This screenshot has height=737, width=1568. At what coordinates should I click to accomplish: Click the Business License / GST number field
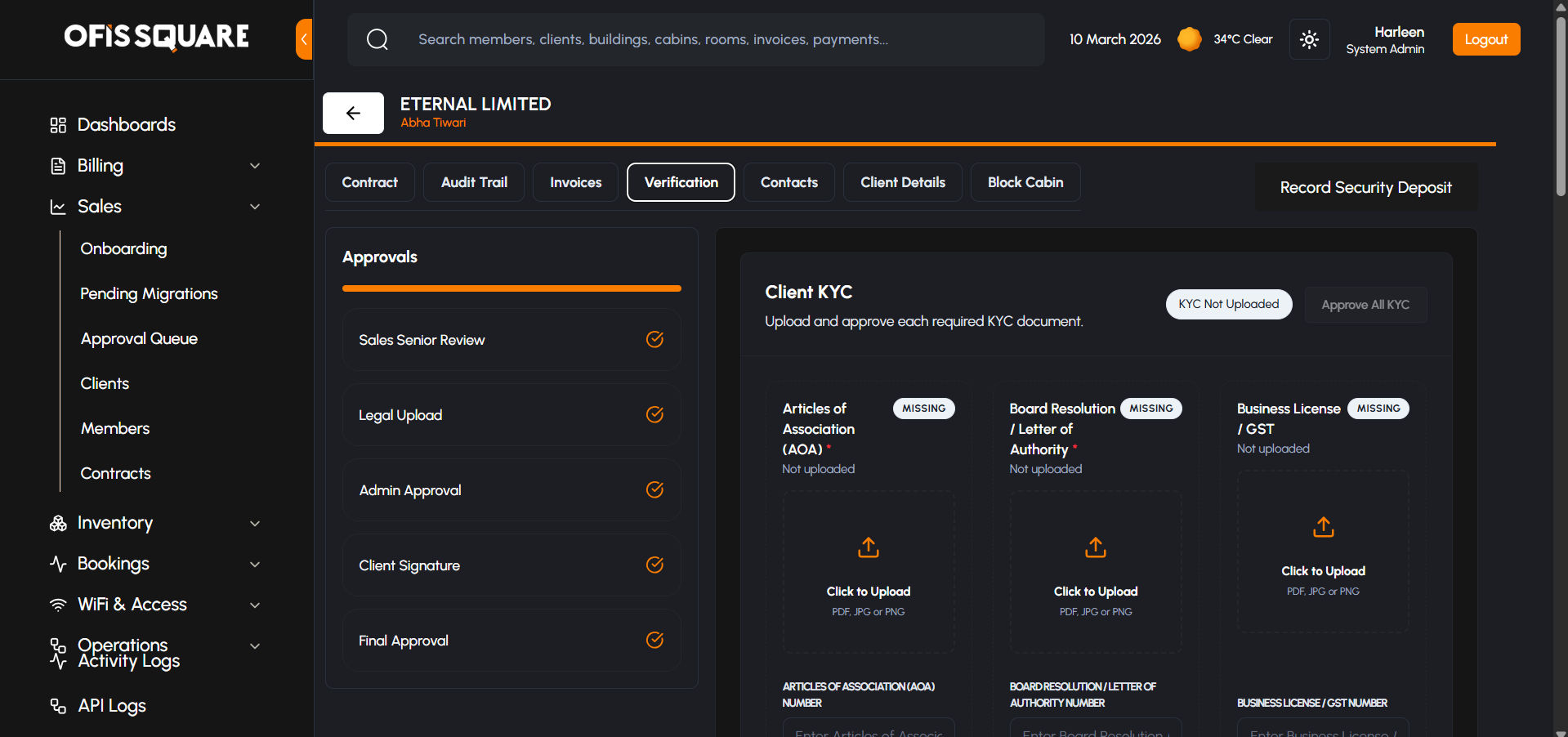[1323, 729]
